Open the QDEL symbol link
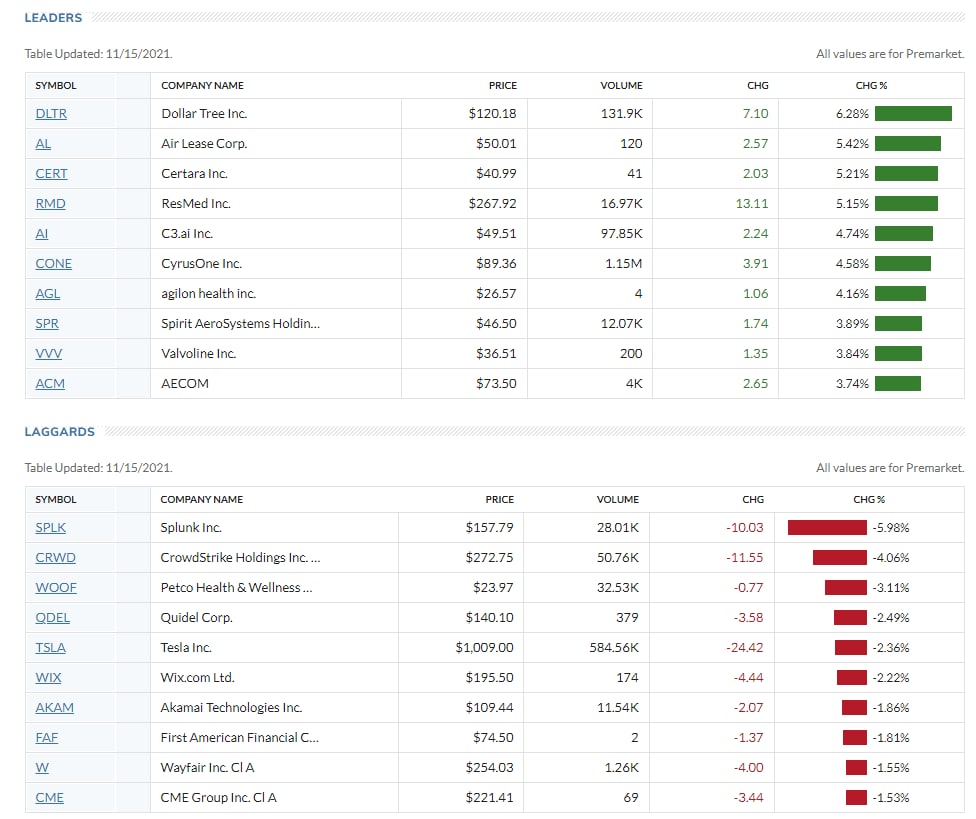This screenshot has height=819, width=976. pos(52,618)
